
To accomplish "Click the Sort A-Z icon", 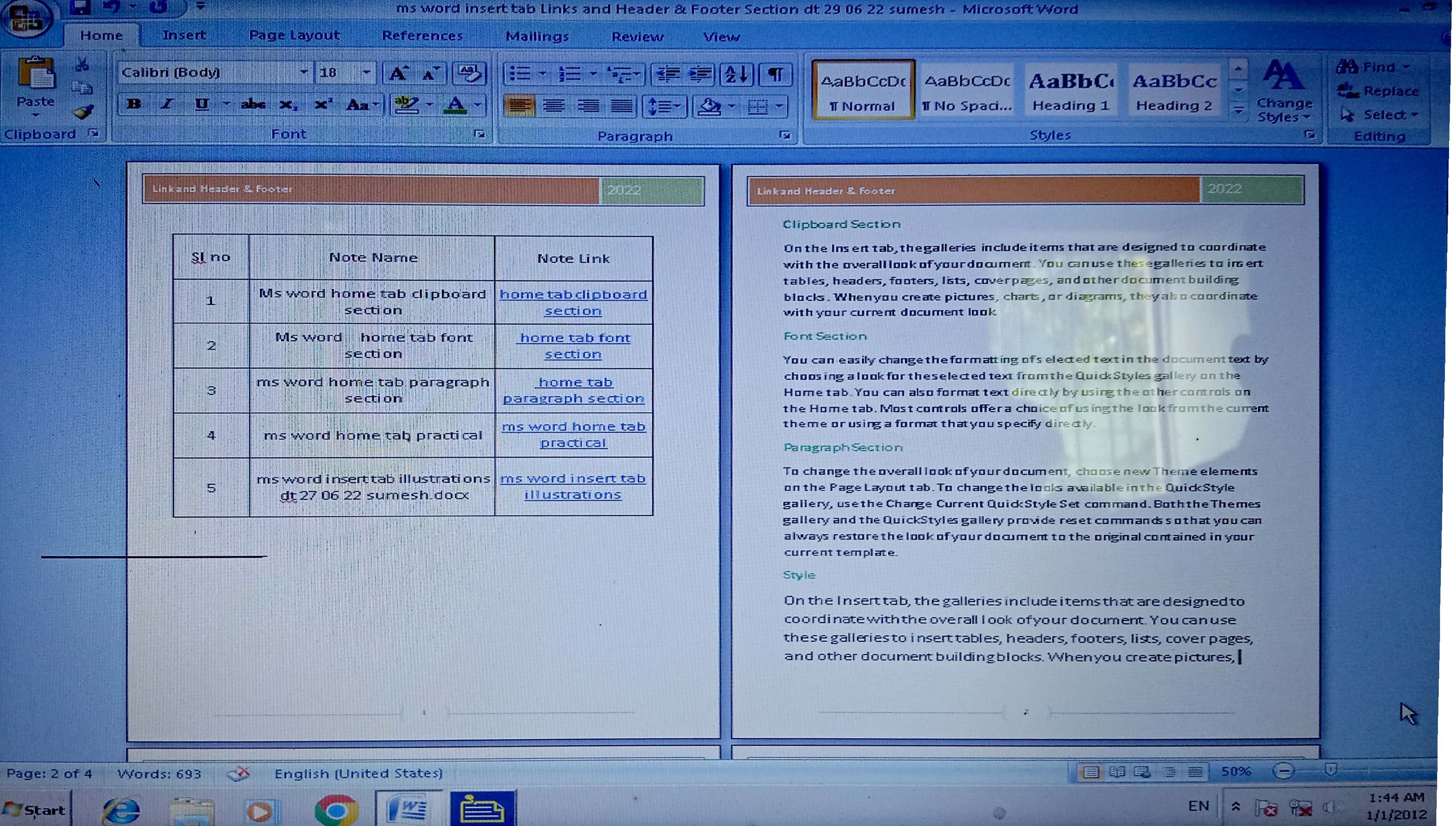I will pos(737,74).
